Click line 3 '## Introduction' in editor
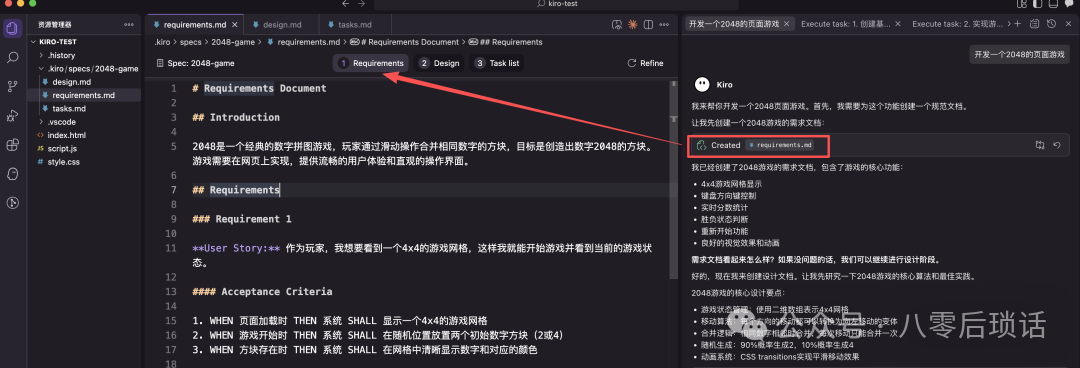Image resolution: width=1080 pixels, height=368 pixels. [236, 117]
